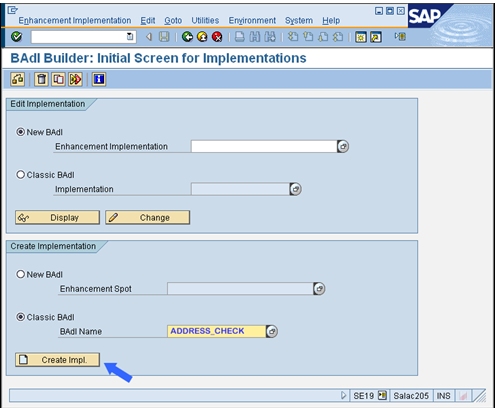
Task: Select Classic BAdI under Edit Implementation
Action: tap(20, 175)
